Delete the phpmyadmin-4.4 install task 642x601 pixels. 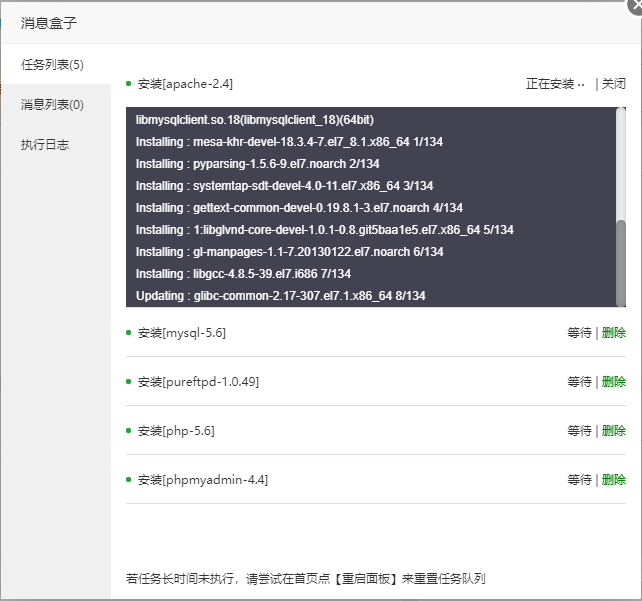click(613, 479)
